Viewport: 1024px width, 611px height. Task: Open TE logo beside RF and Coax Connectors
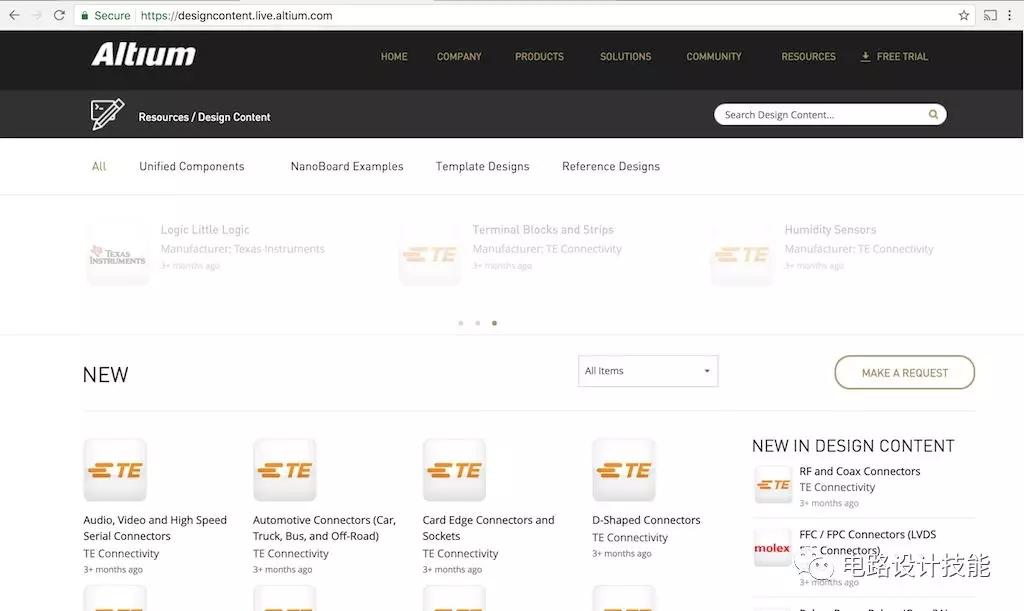(773, 484)
